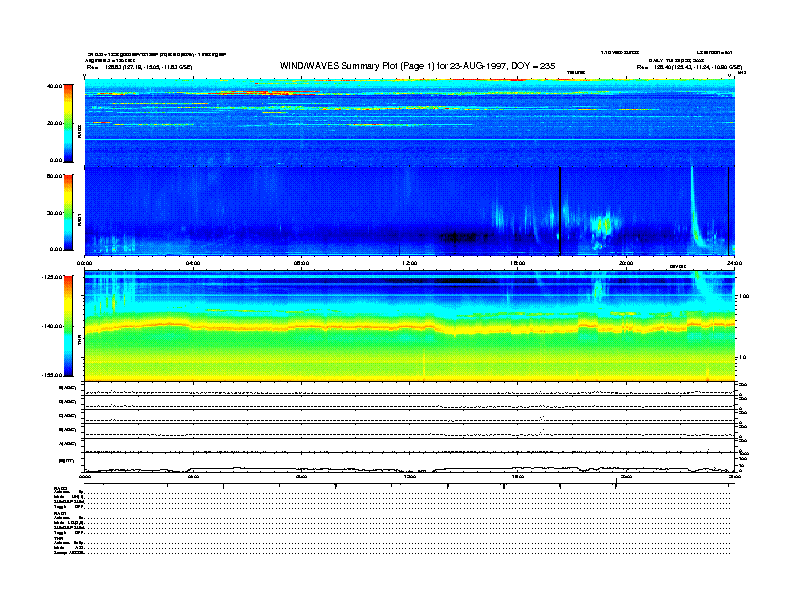Image resolution: width=792 pixels, height=612 pixels.
Task: Click the RAD2 spectrogram panel
Action: 410,122
